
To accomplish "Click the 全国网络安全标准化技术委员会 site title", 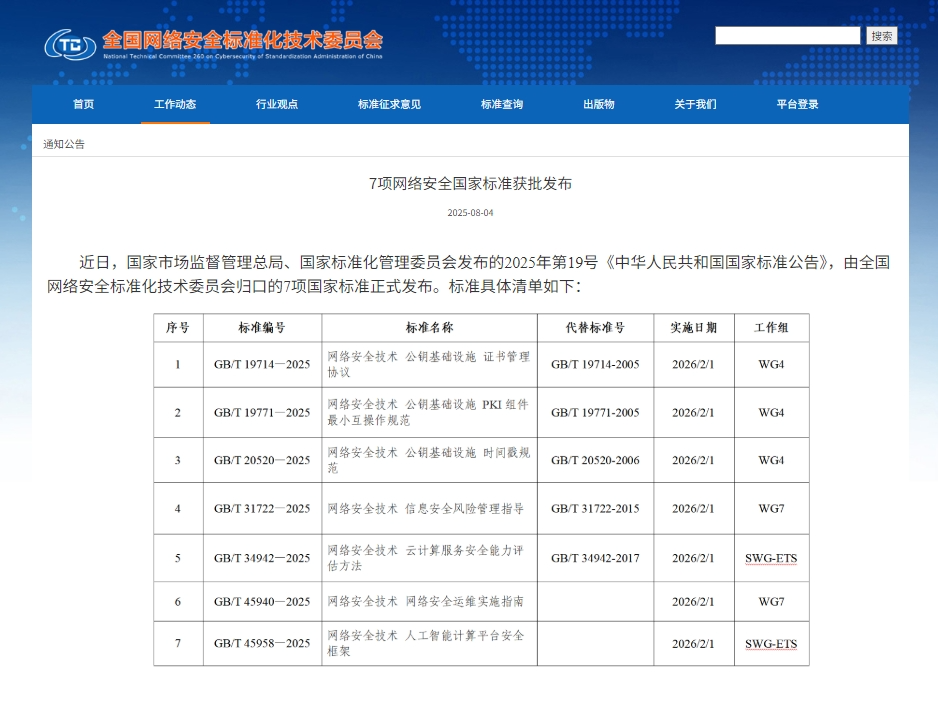I will click(242, 40).
